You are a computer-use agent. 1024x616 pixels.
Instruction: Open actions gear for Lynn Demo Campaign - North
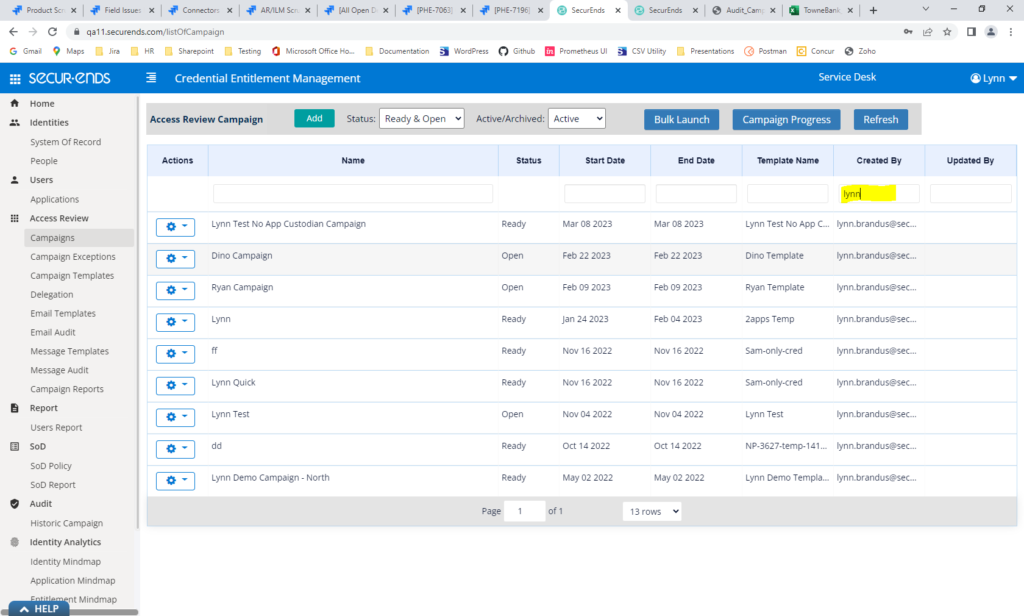point(176,481)
